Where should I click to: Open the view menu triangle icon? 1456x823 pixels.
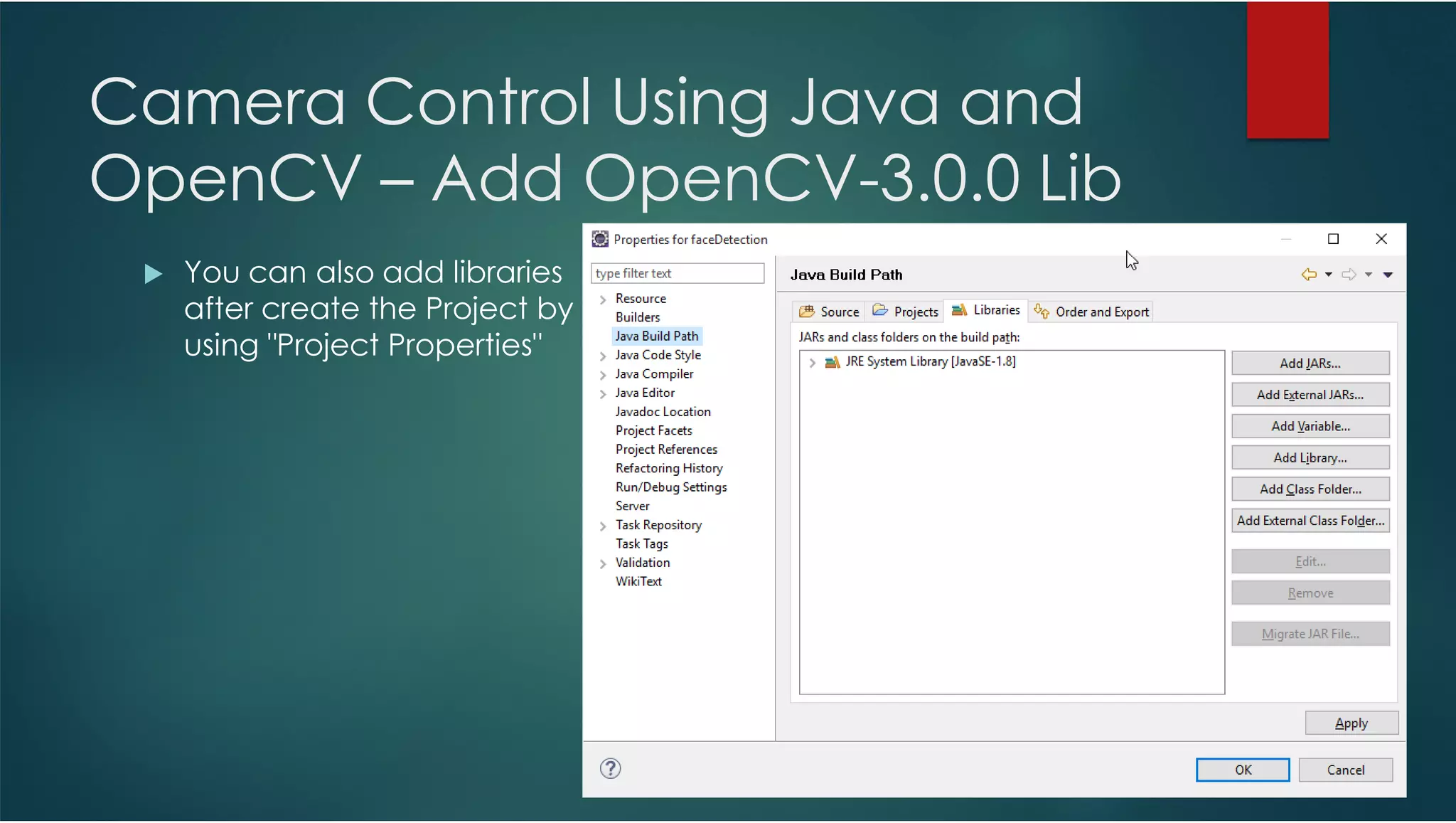1388,275
